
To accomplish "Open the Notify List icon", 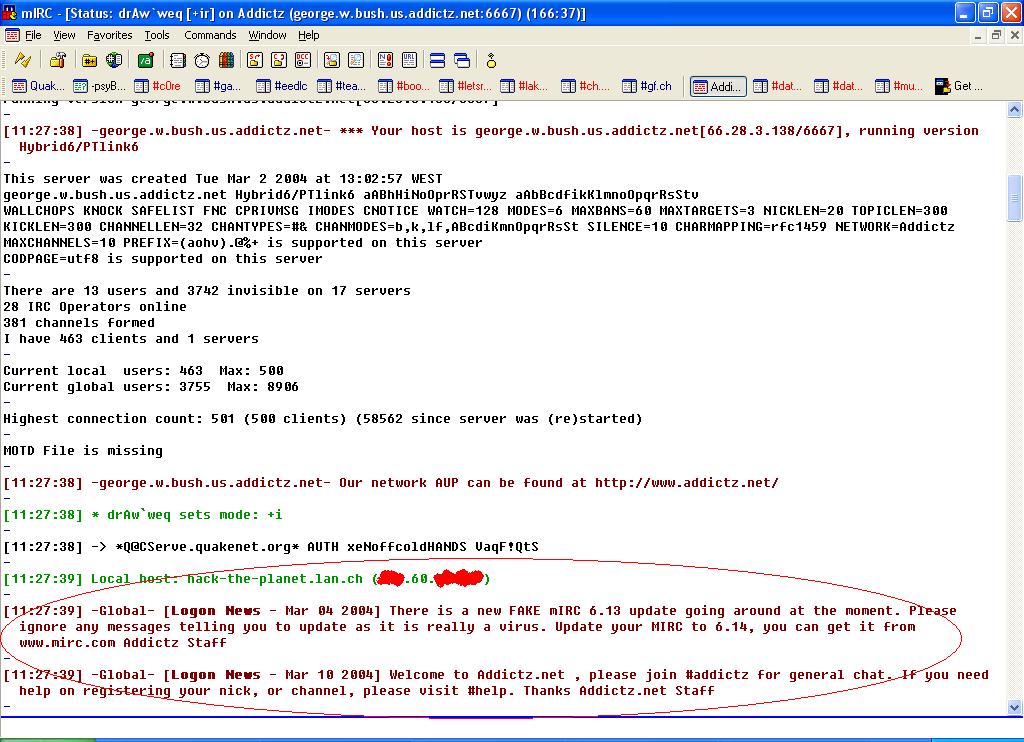I will coord(385,61).
